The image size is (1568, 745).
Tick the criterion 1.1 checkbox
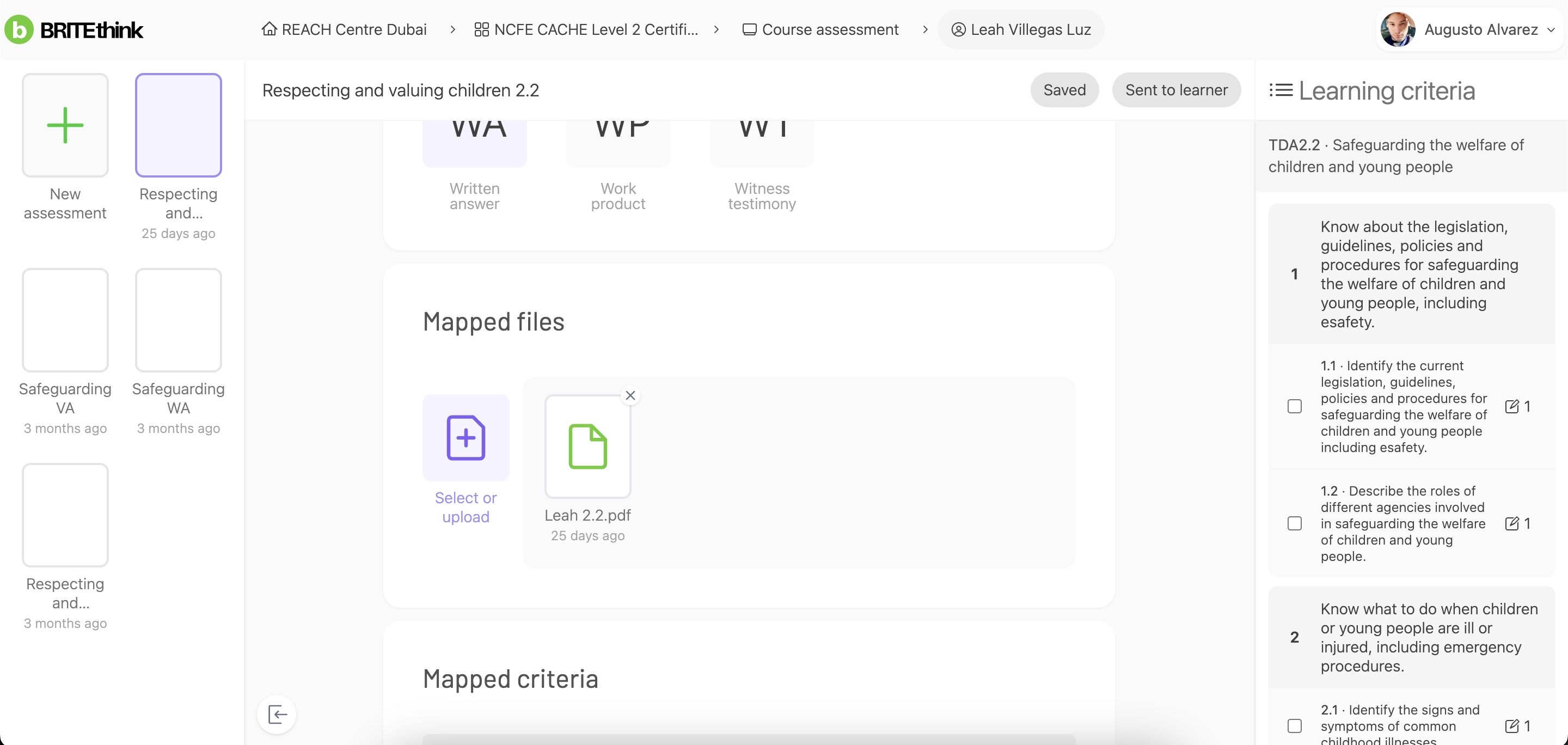[1295, 406]
